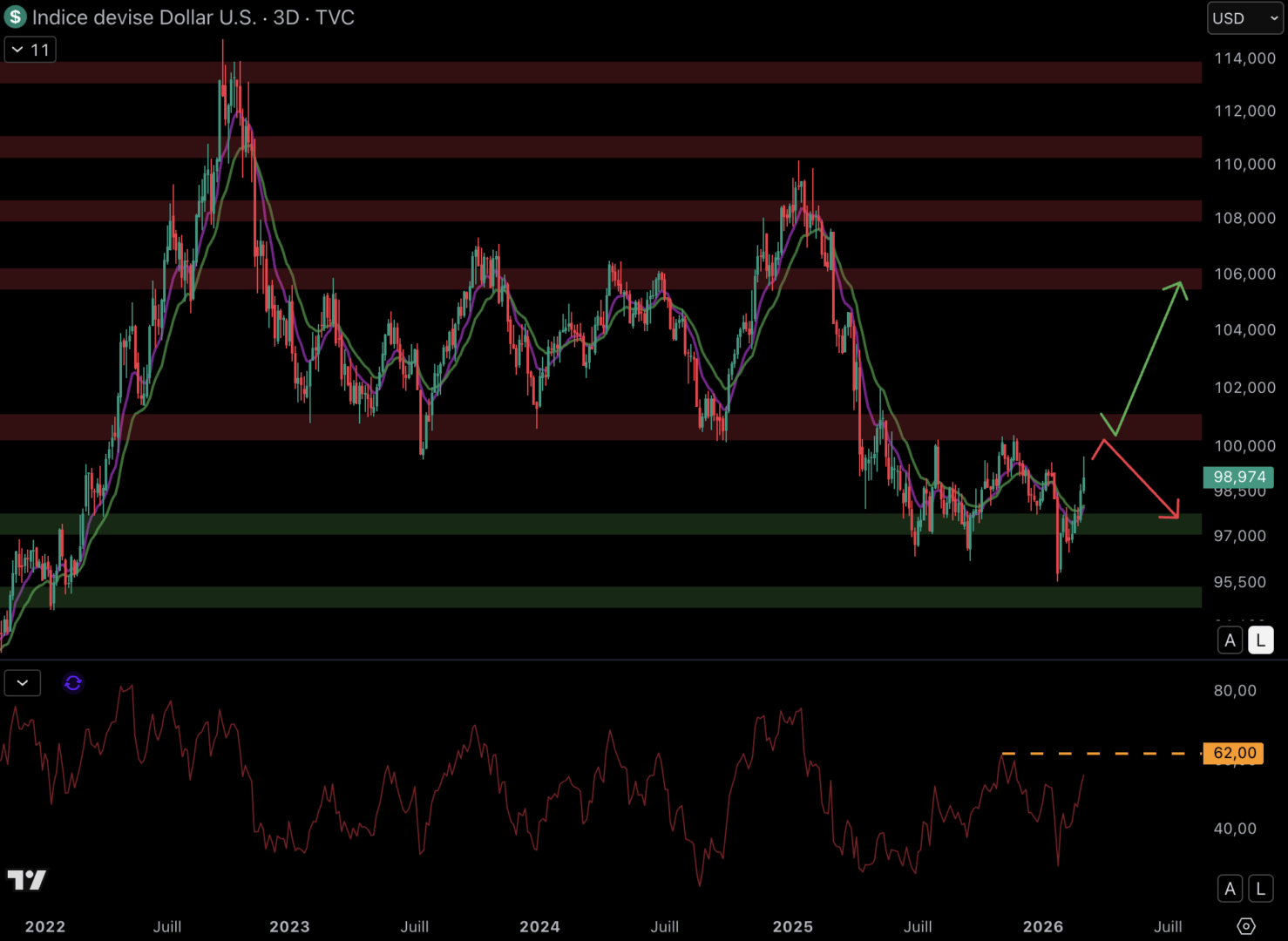1288x941 pixels.
Task: Open the USD currency dropdown
Action: (1244, 18)
